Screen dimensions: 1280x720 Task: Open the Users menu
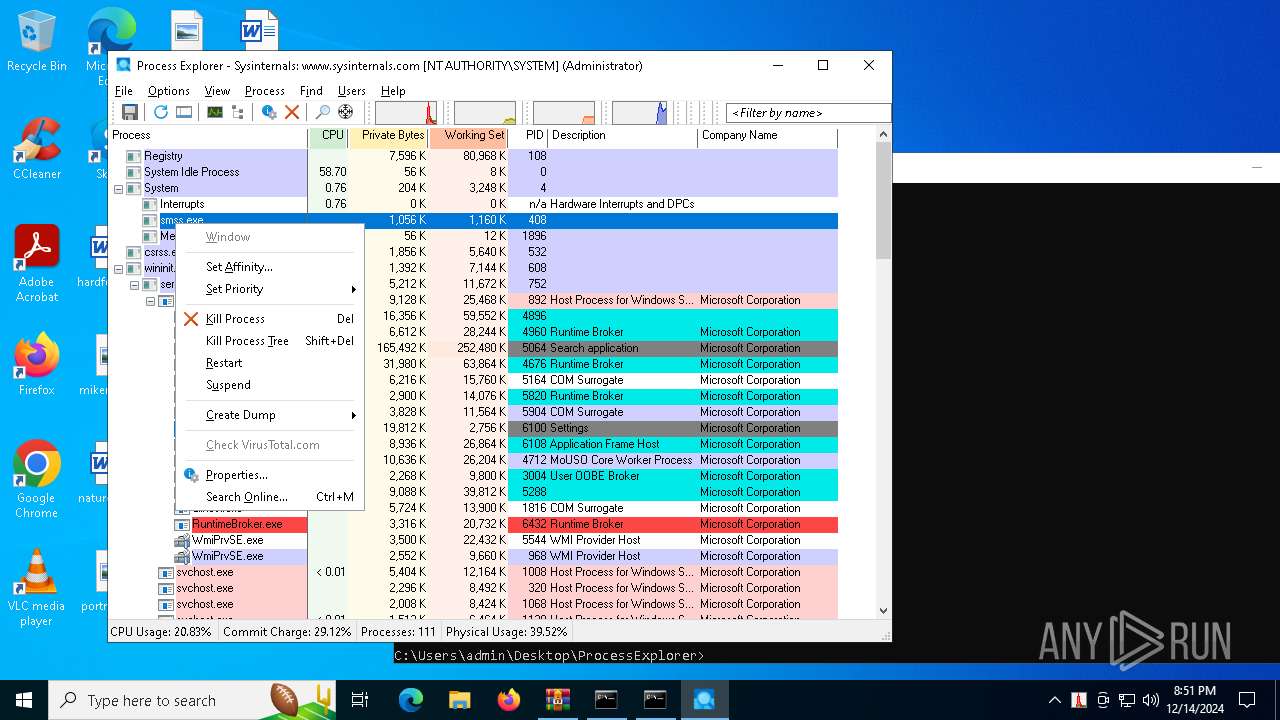click(352, 91)
